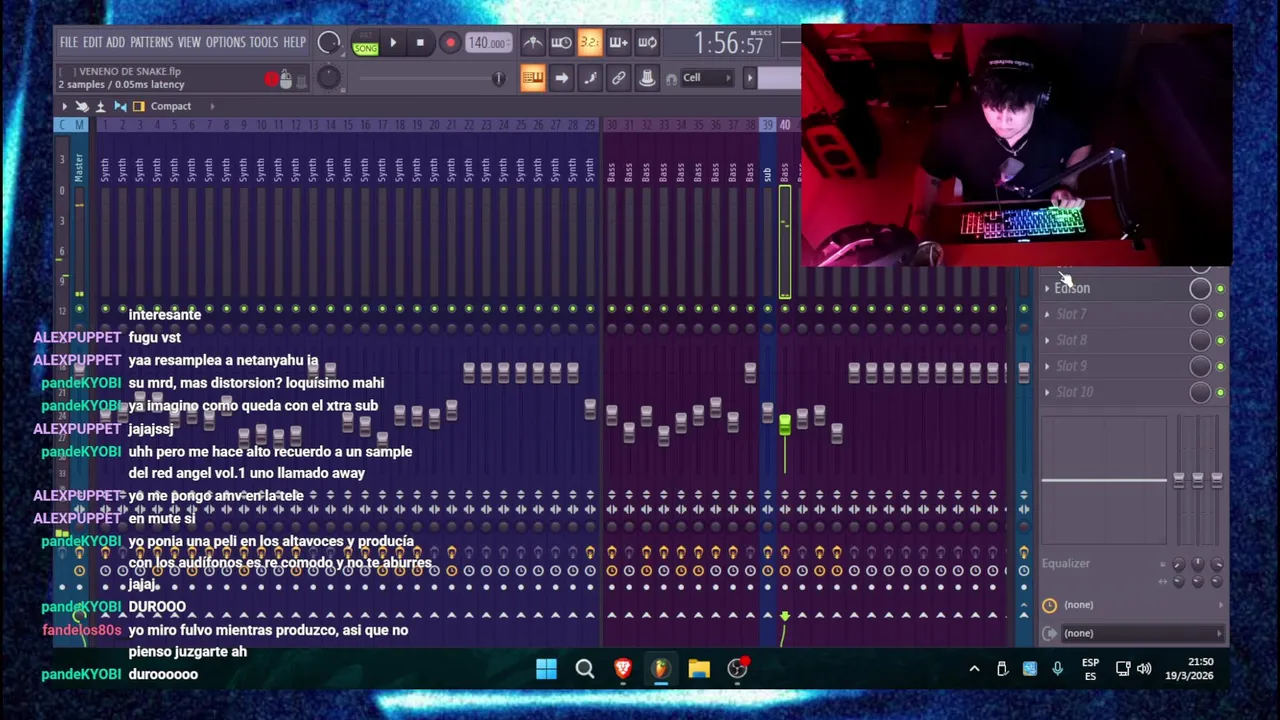This screenshot has width=1280, height=720.
Task: Switch the PAT/SONG mode toggle
Action: pos(365,43)
